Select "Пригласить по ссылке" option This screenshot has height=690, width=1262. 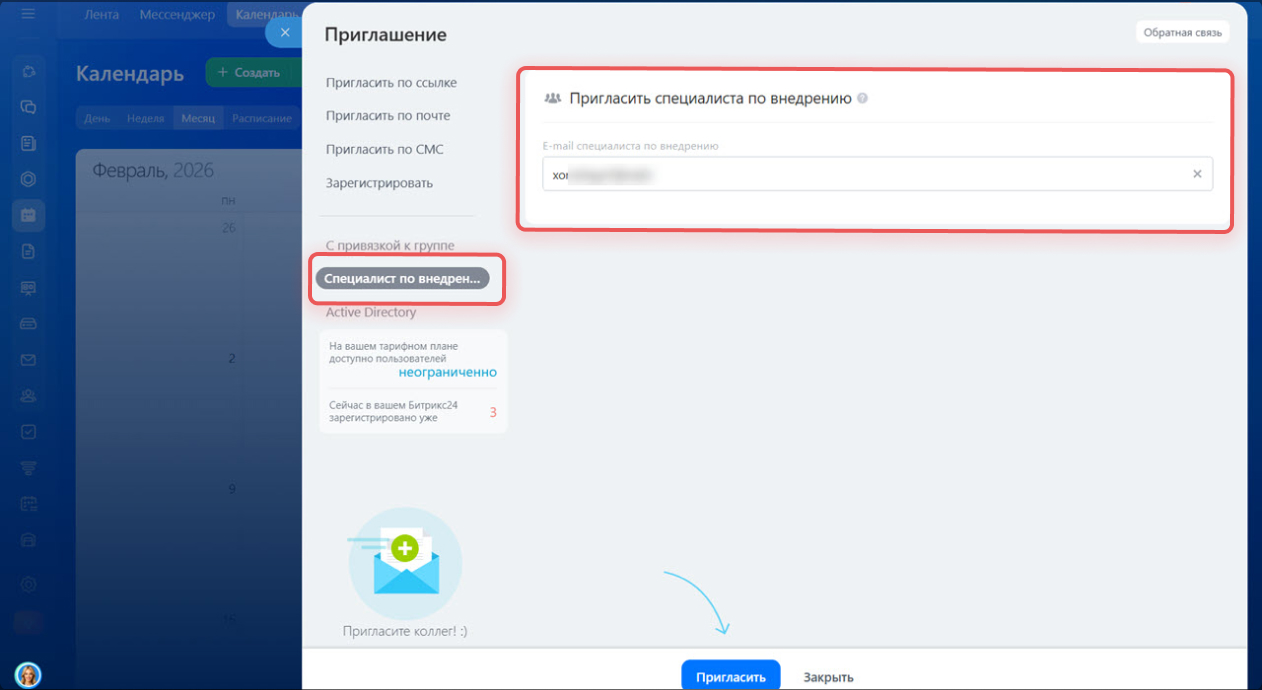tap(391, 83)
